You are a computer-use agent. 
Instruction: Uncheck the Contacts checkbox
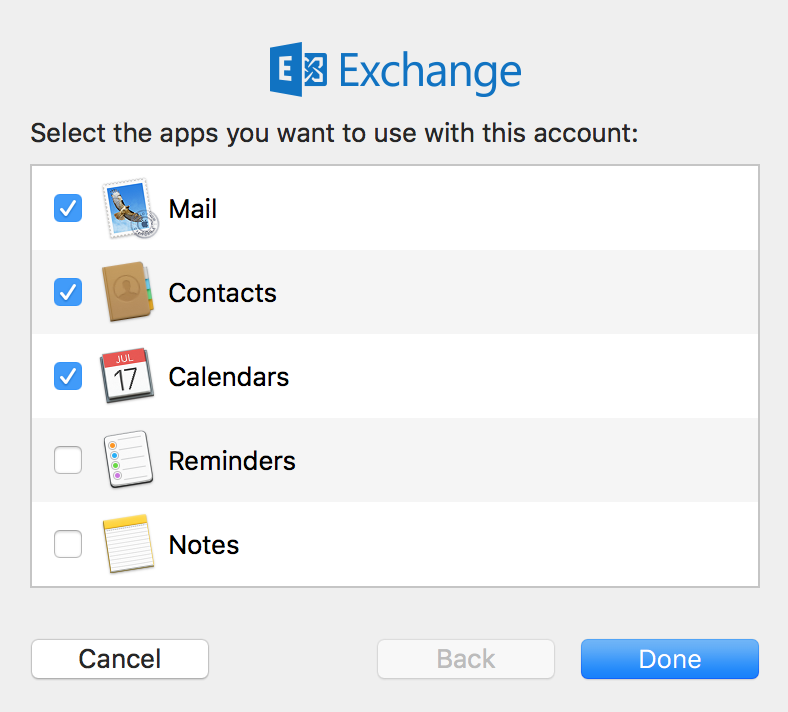click(x=68, y=292)
